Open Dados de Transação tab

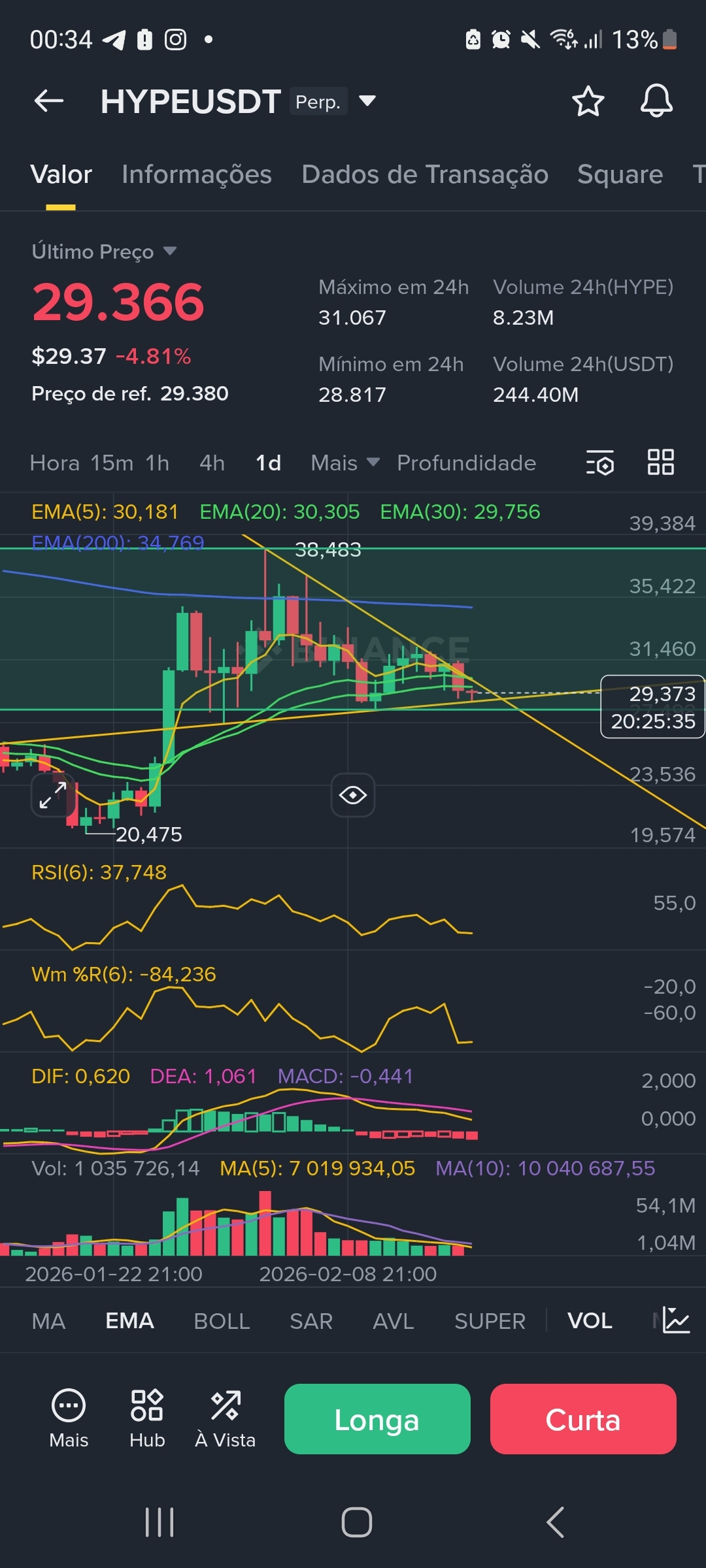(425, 175)
